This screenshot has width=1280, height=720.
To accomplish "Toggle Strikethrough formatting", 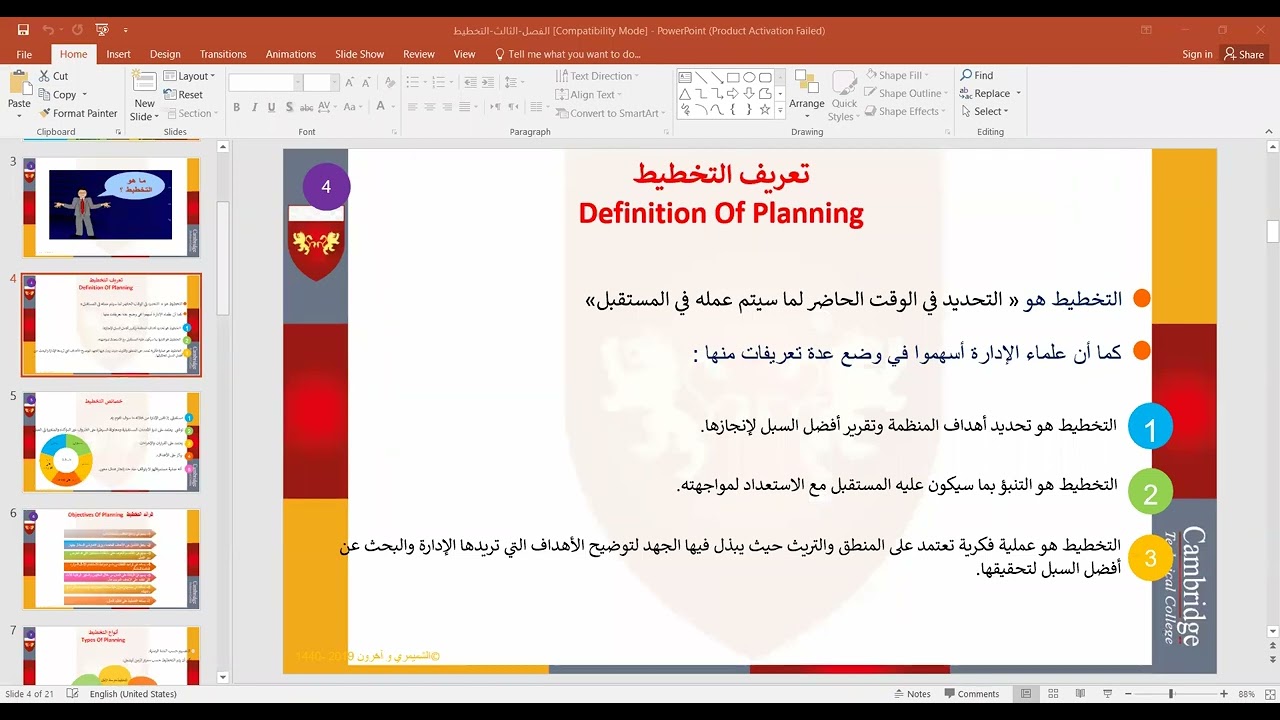I will pyautogui.click(x=307, y=108).
